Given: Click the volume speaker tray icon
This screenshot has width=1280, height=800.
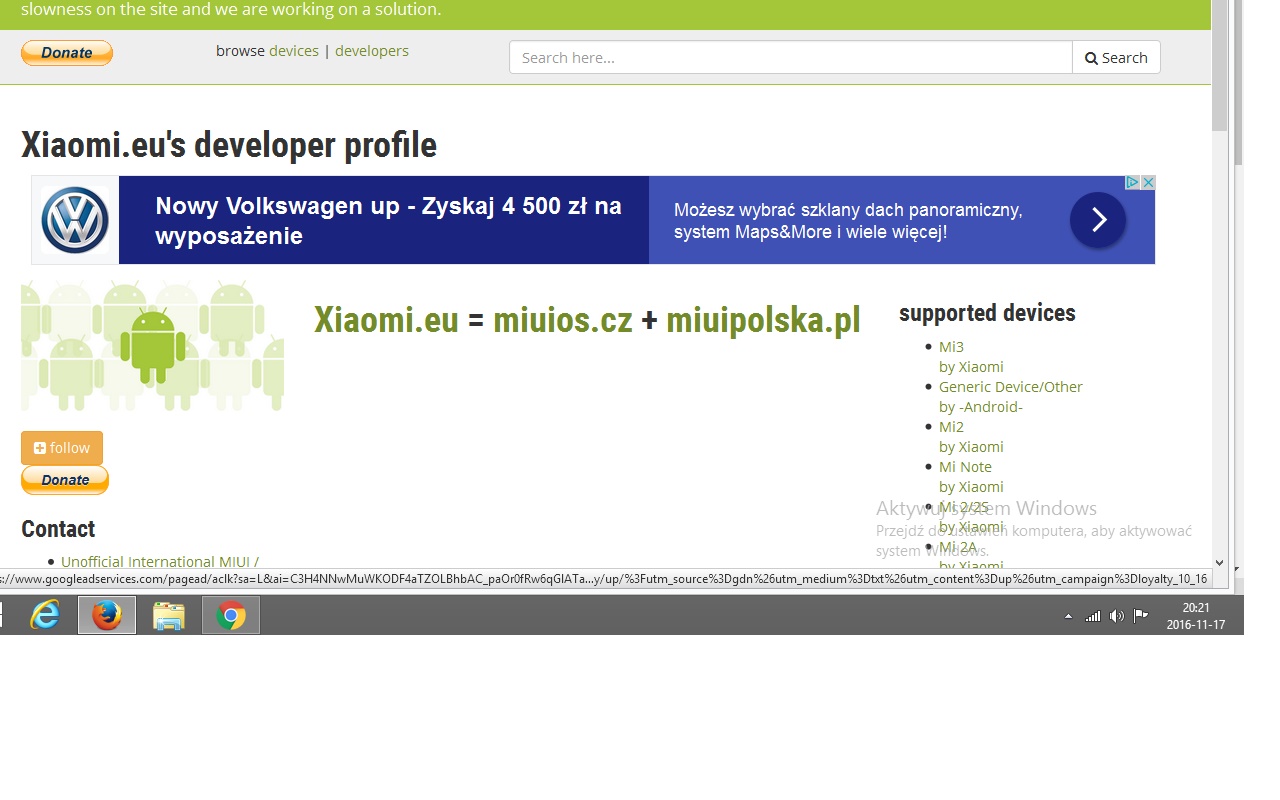Looking at the screenshot, I should (x=1117, y=616).
